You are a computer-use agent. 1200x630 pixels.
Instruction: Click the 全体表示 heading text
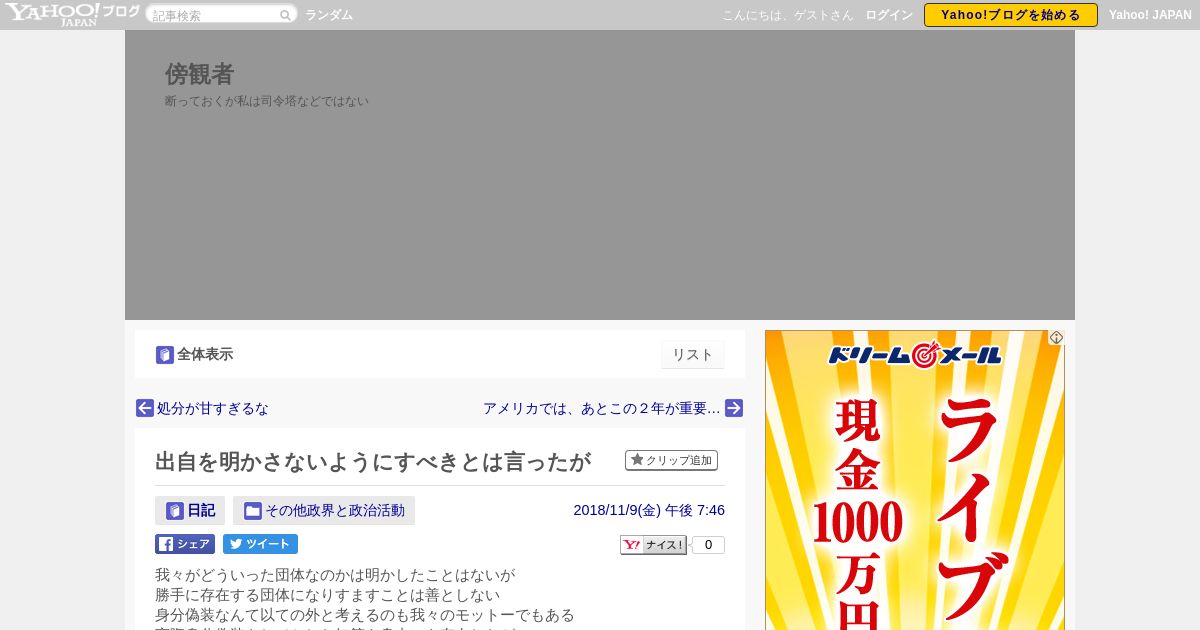205,354
